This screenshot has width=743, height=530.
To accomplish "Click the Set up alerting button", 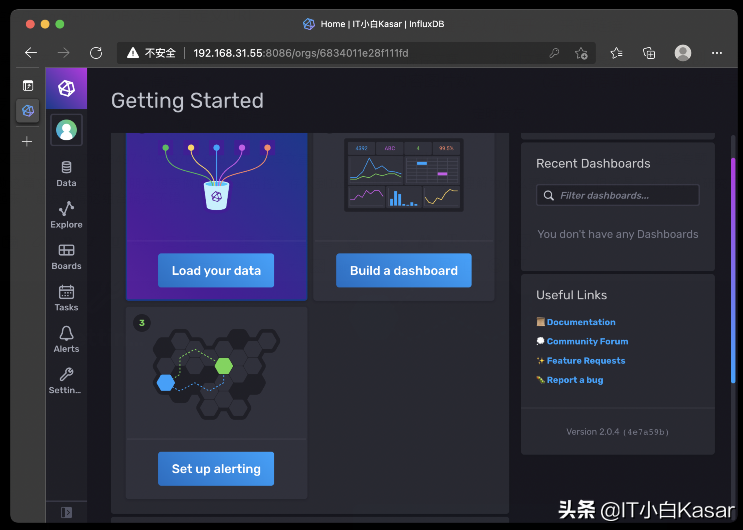I will (216, 469).
